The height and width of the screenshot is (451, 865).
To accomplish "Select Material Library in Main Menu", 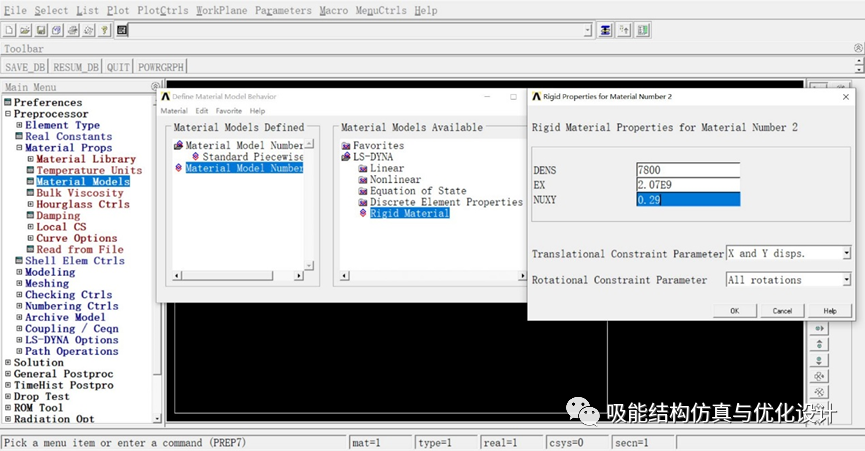I will pyautogui.click(x=86, y=159).
